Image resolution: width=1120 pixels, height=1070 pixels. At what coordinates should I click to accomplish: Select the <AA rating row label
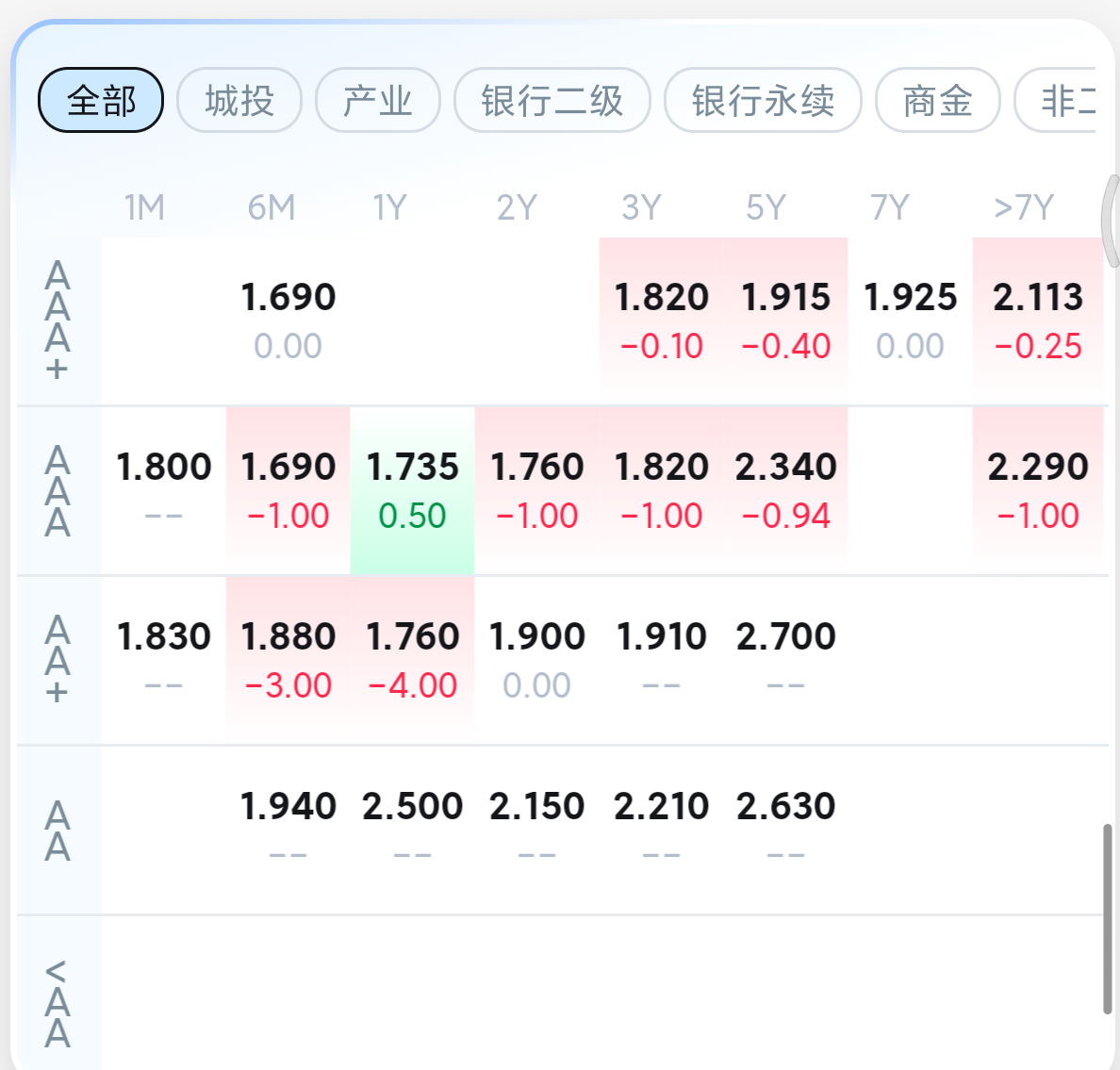click(x=58, y=1004)
